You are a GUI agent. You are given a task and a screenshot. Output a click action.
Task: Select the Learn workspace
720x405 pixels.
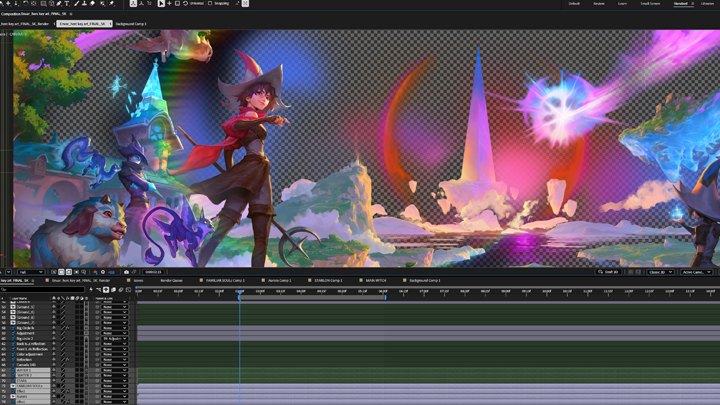622,3
